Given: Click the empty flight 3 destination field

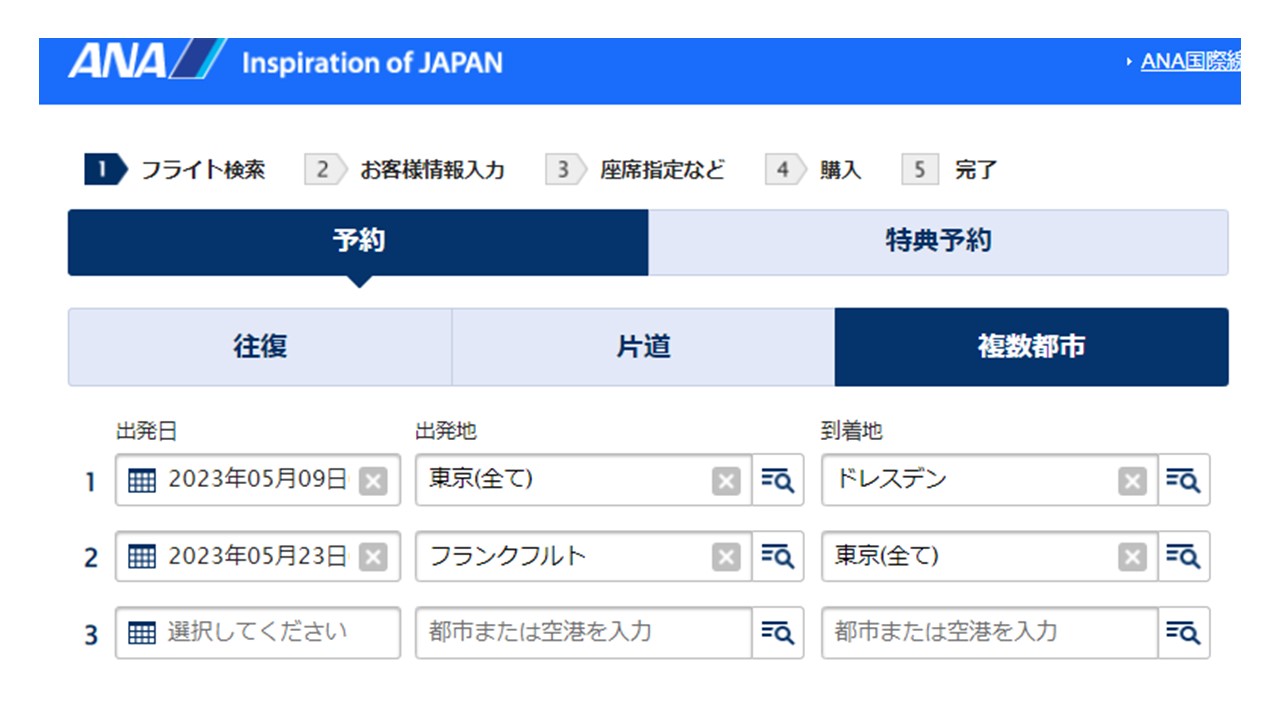Looking at the screenshot, I should [x=990, y=633].
